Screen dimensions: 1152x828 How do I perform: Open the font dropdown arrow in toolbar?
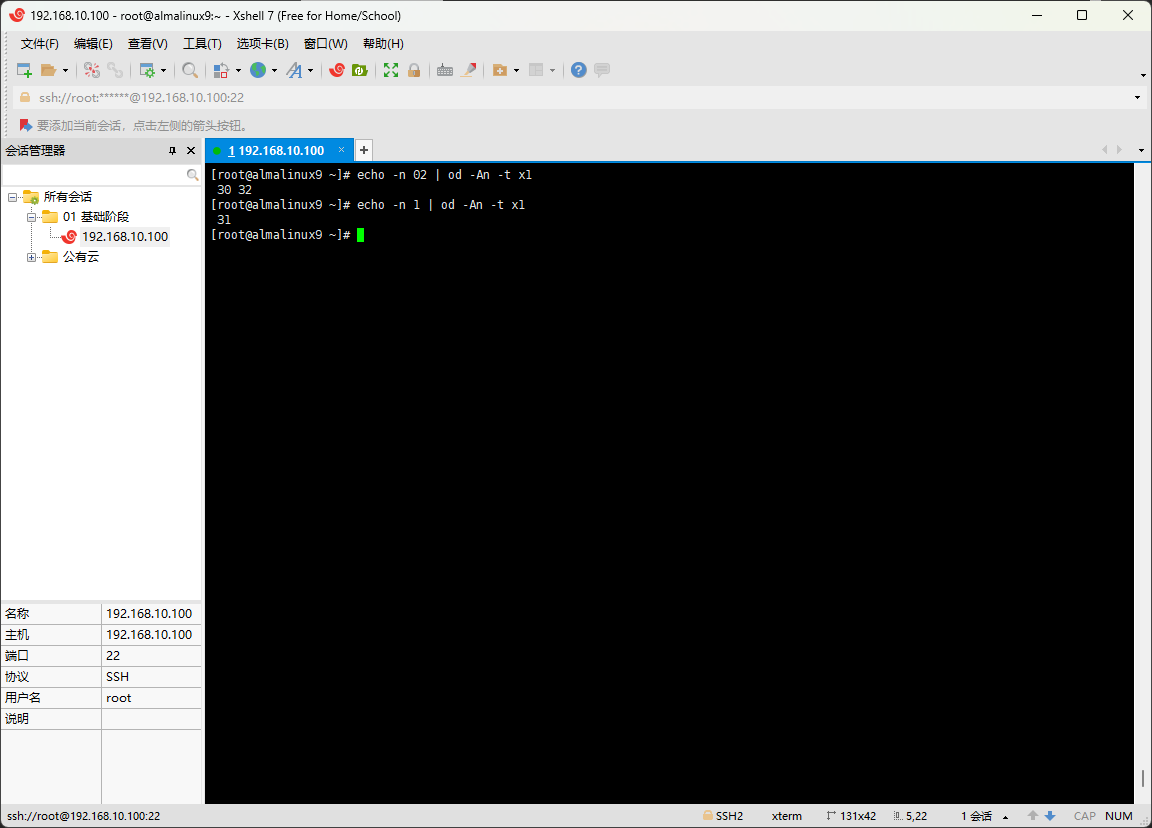coord(310,70)
